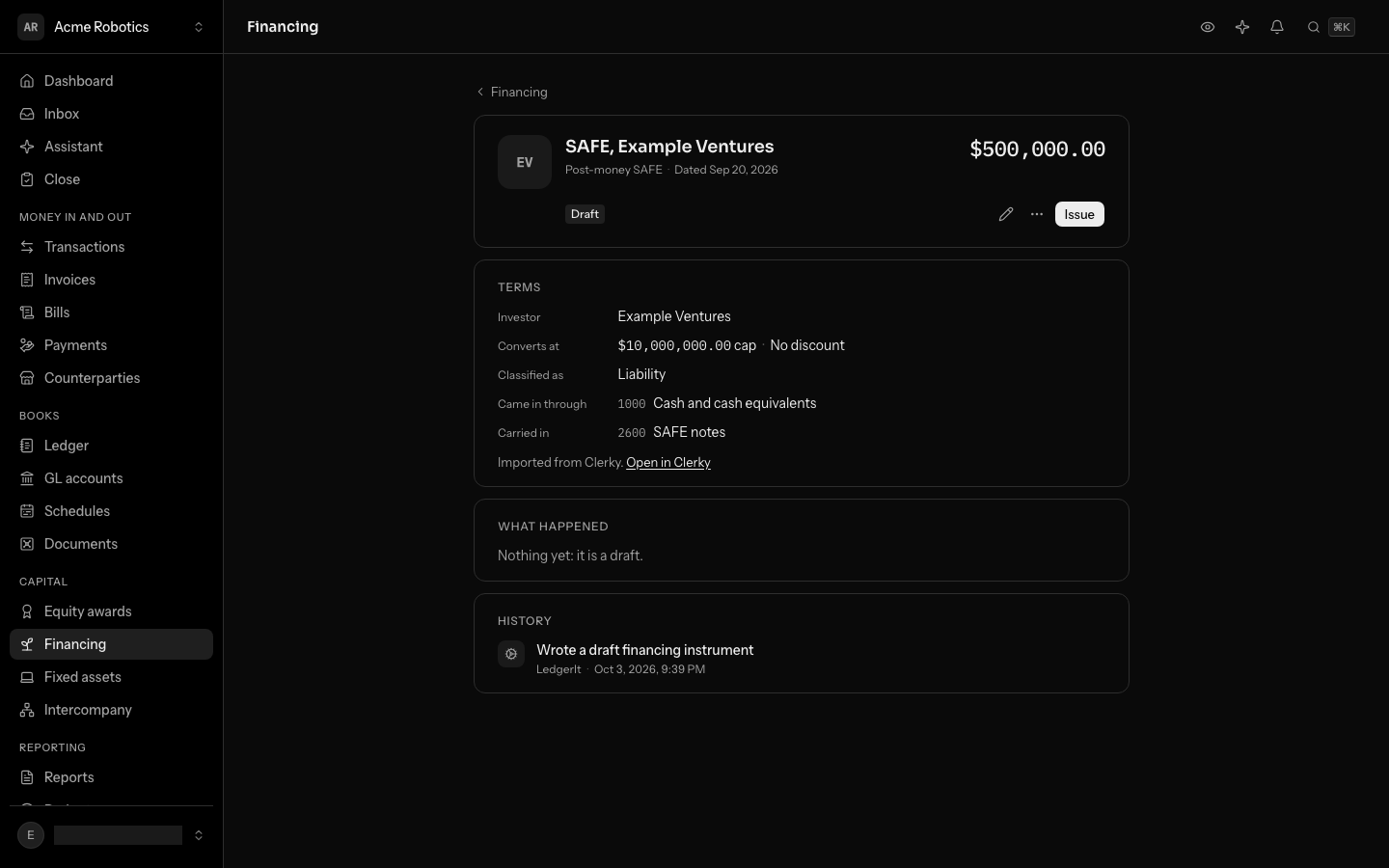This screenshot has height=868, width=1389.
Task: Click the Payments icon in sidebar
Action: (x=27, y=345)
